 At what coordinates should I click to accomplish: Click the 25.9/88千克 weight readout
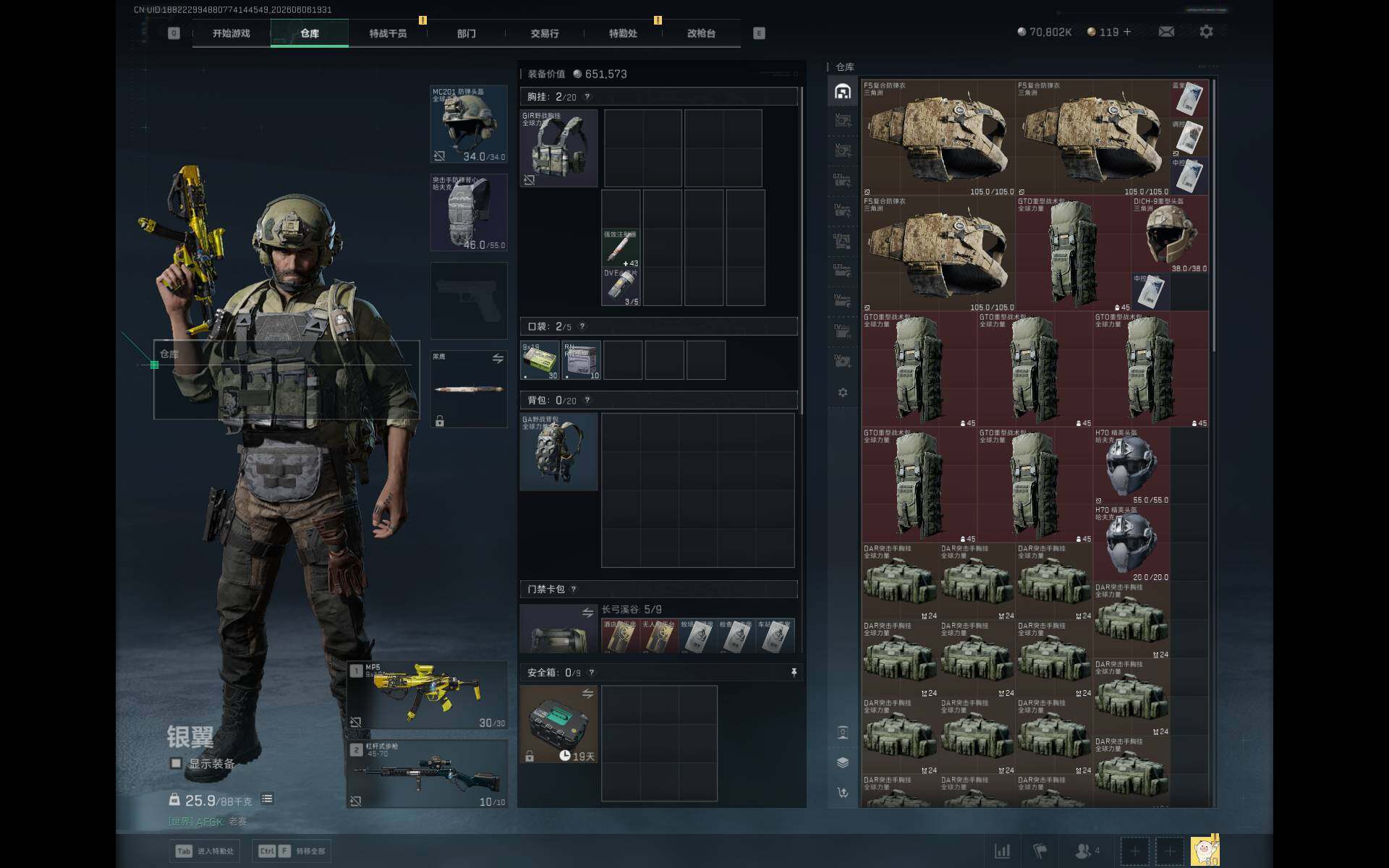click(218, 801)
